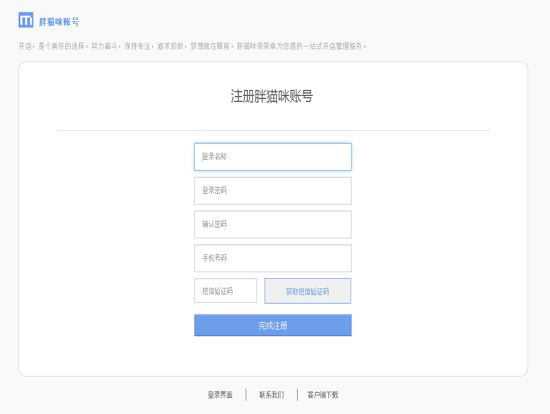The width and height of the screenshot is (550, 414).
Task: Click the 登录密码 password field
Action: tap(273, 191)
